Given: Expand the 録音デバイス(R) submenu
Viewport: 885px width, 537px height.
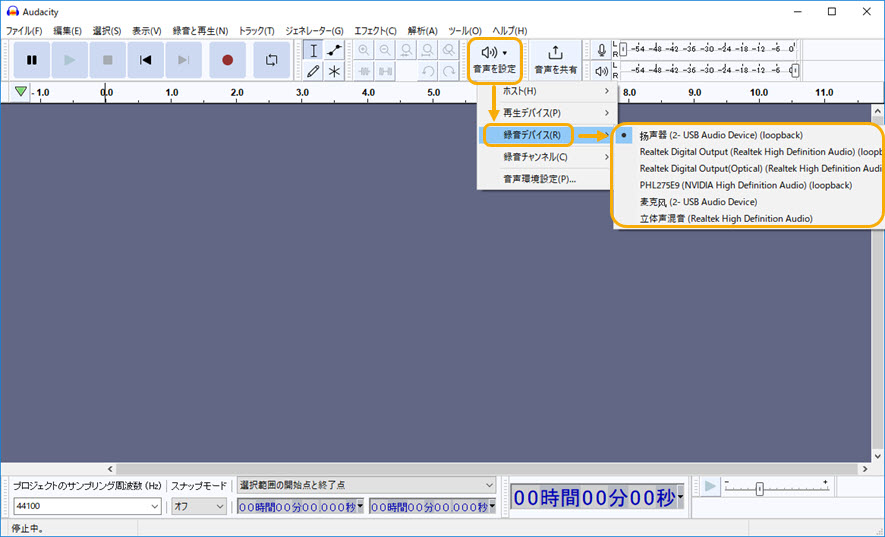Looking at the screenshot, I should 547,135.
